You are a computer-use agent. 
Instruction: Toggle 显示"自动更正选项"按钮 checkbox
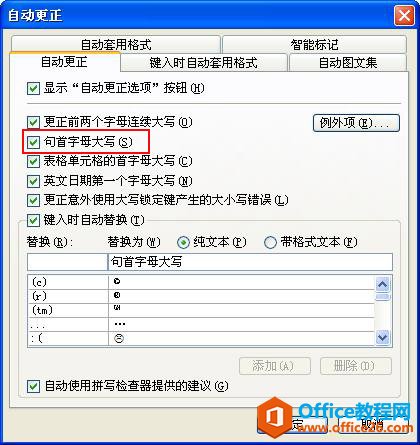pos(33,89)
